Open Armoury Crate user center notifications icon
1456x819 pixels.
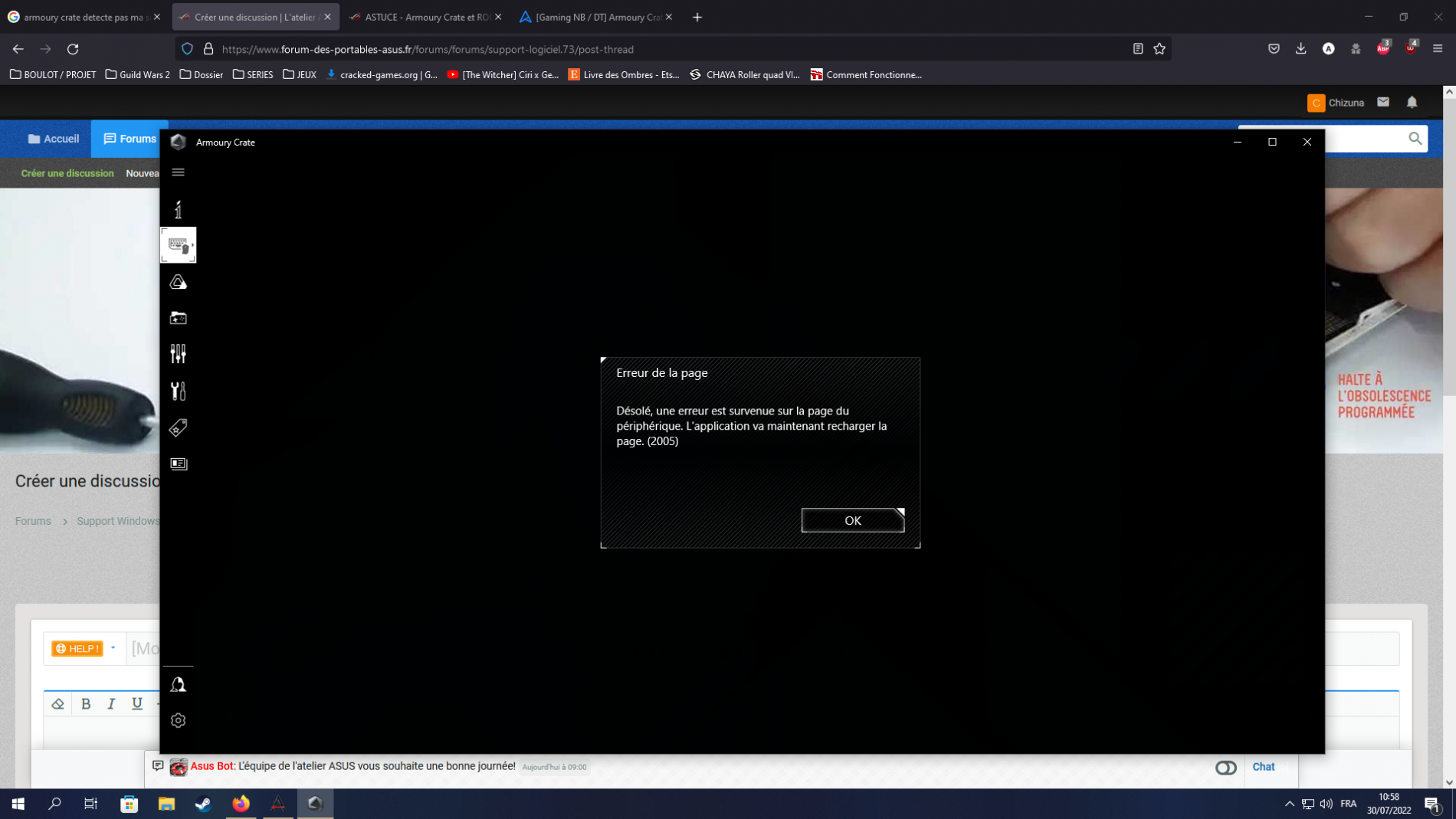[x=178, y=684]
